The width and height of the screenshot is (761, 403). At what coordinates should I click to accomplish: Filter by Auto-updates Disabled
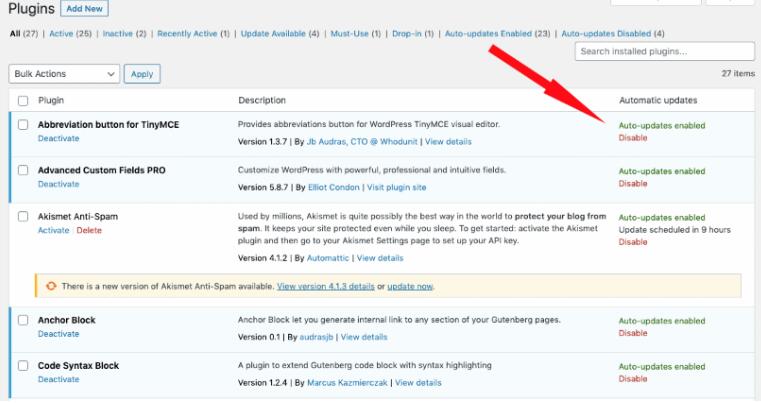606,34
